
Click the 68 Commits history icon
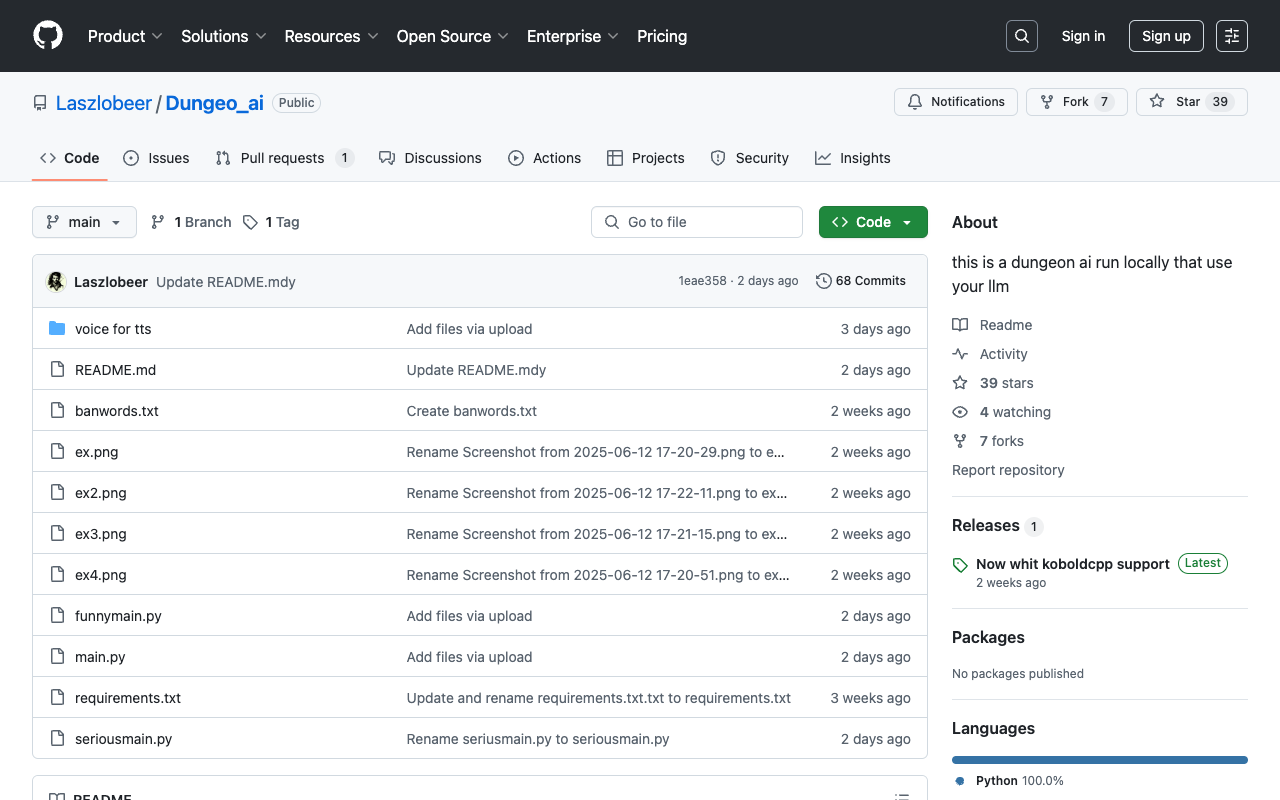pyautogui.click(x=824, y=281)
